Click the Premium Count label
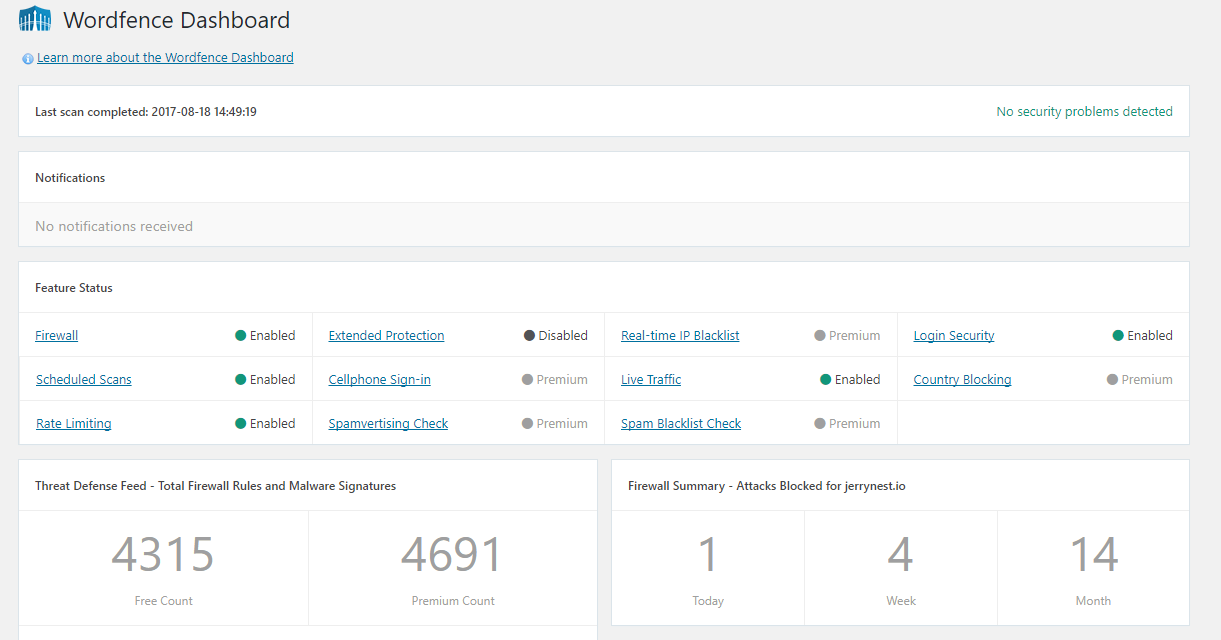Image resolution: width=1221 pixels, height=640 pixels. click(x=453, y=601)
